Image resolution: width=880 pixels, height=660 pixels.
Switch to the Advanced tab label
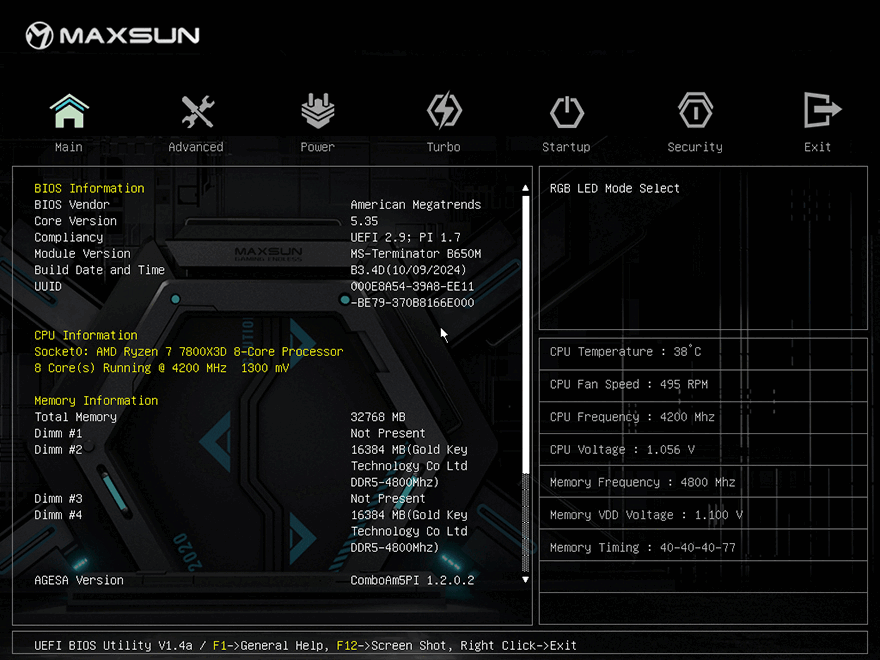coord(196,147)
